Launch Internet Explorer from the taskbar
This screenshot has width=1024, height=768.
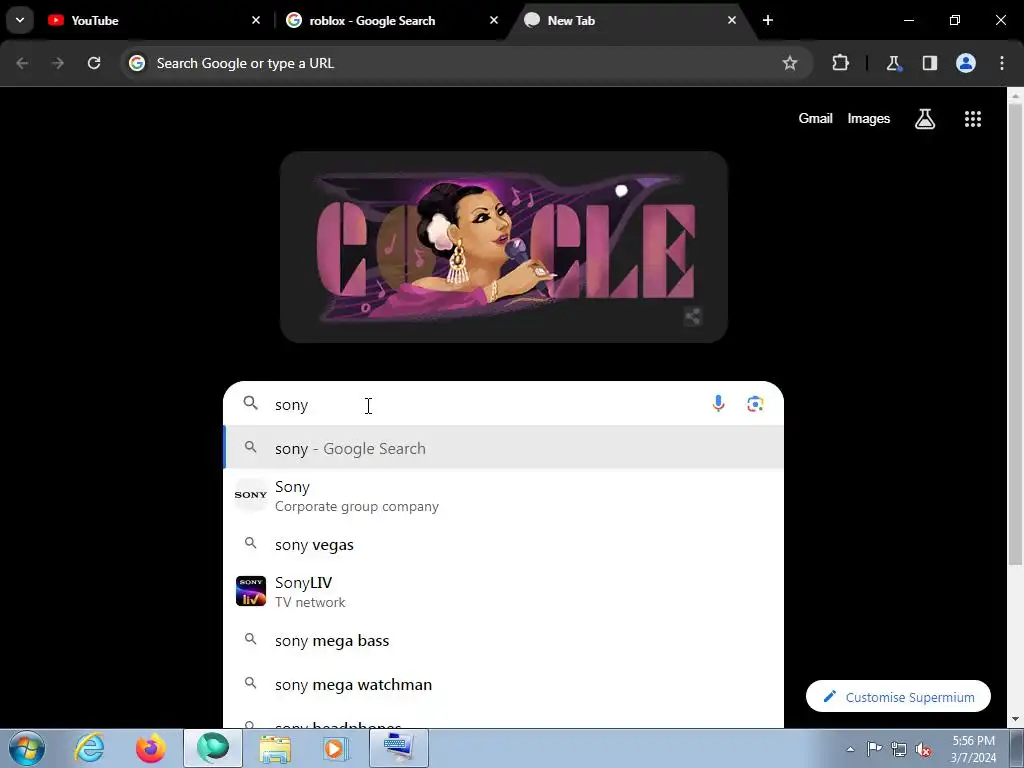pyautogui.click(x=89, y=748)
